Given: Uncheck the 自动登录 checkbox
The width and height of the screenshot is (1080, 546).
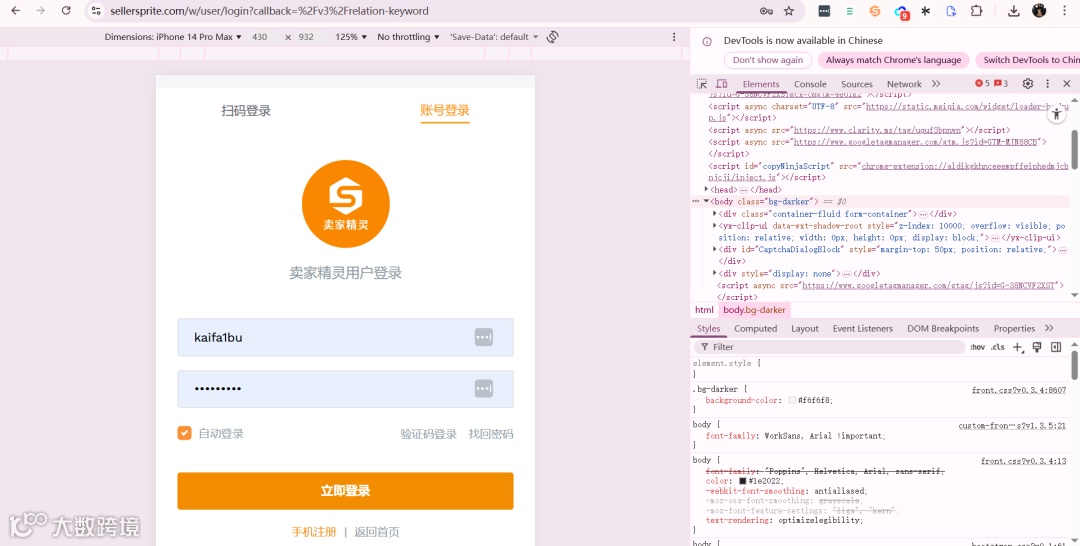Looking at the screenshot, I should 184,433.
